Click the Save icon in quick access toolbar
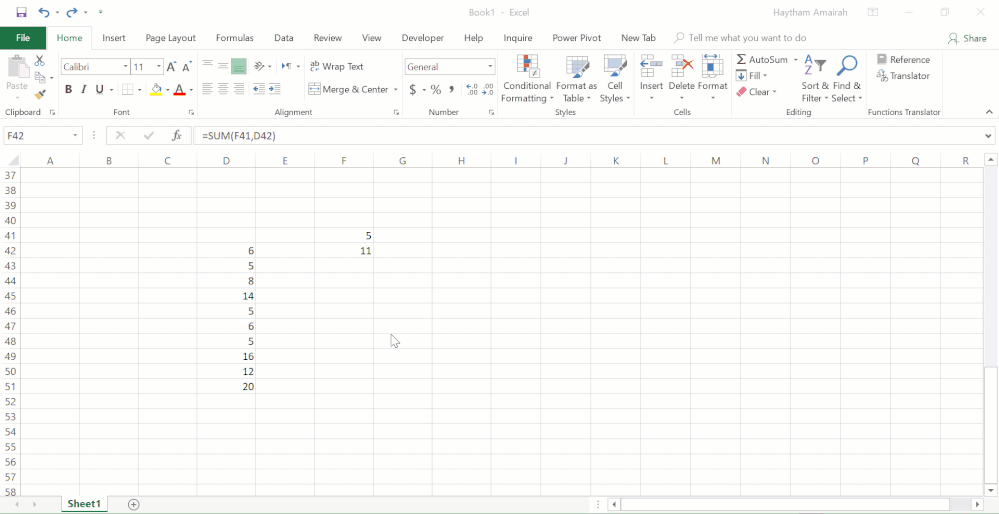This screenshot has height=514, width=999. point(21,12)
